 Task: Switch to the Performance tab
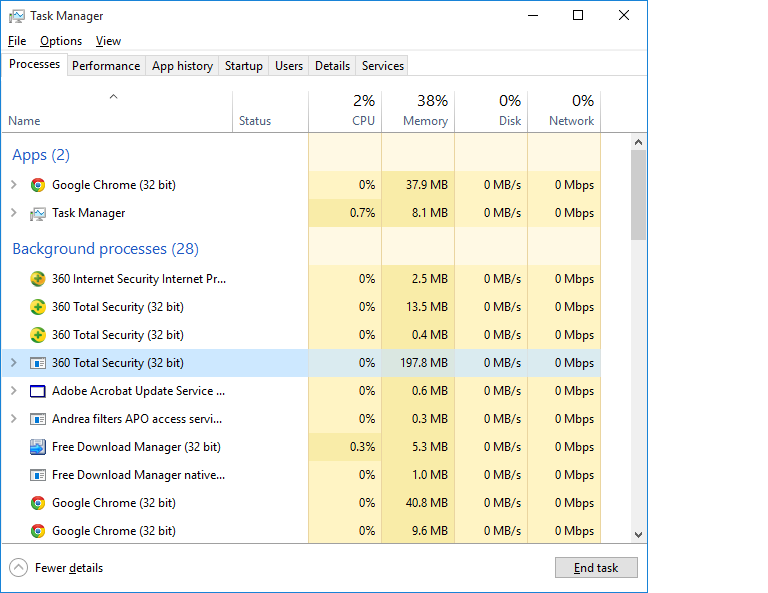pos(106,66)
